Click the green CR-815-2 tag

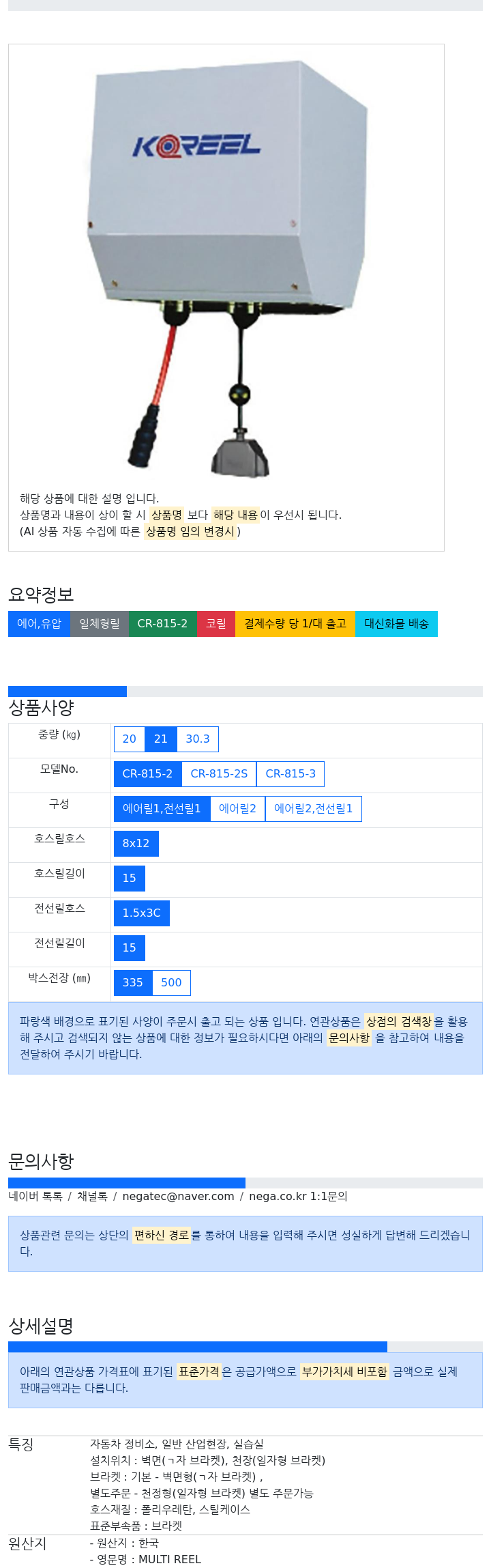pyautogui.click(x=162, y=624)
